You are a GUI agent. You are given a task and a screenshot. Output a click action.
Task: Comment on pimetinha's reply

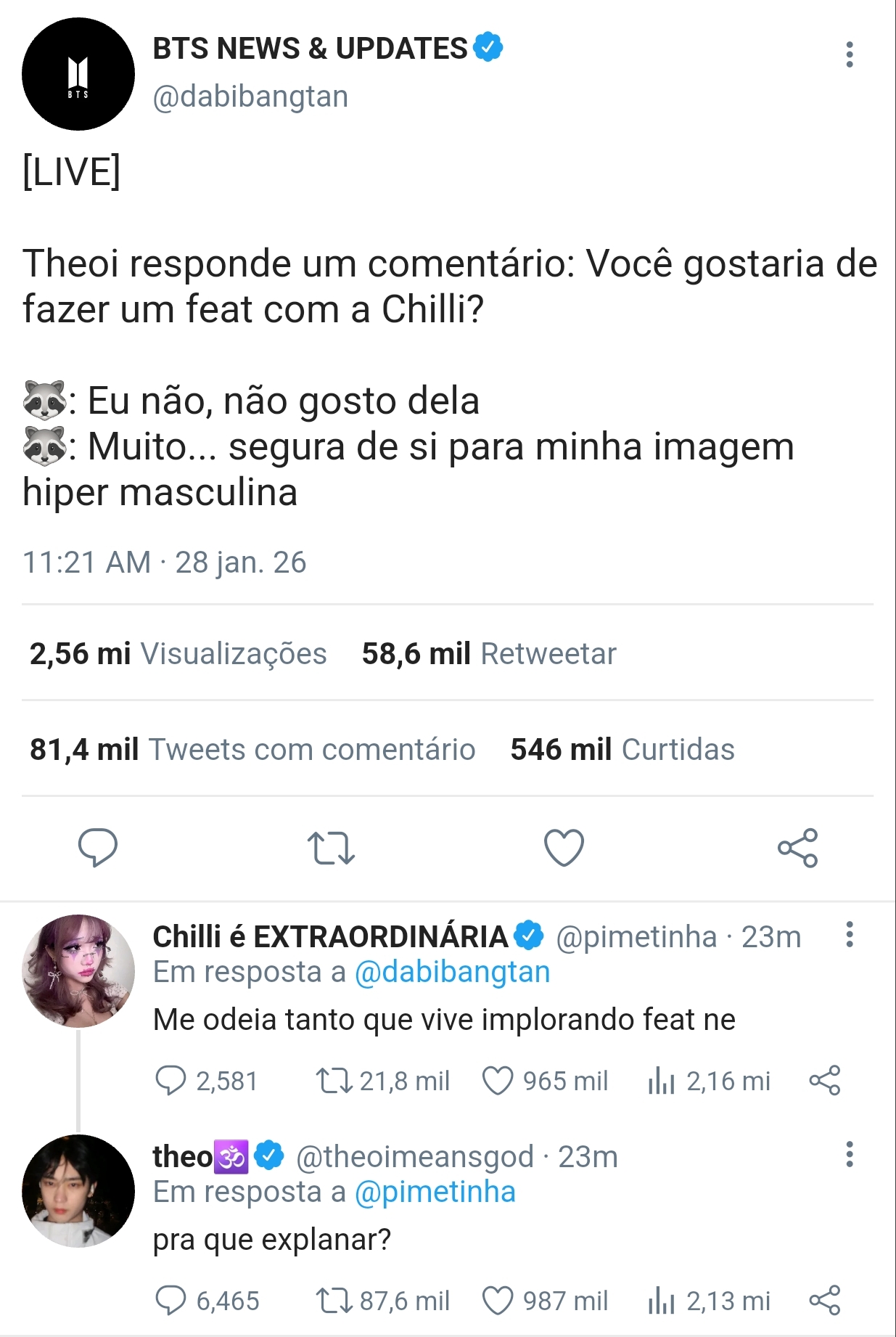[171, 1081]
